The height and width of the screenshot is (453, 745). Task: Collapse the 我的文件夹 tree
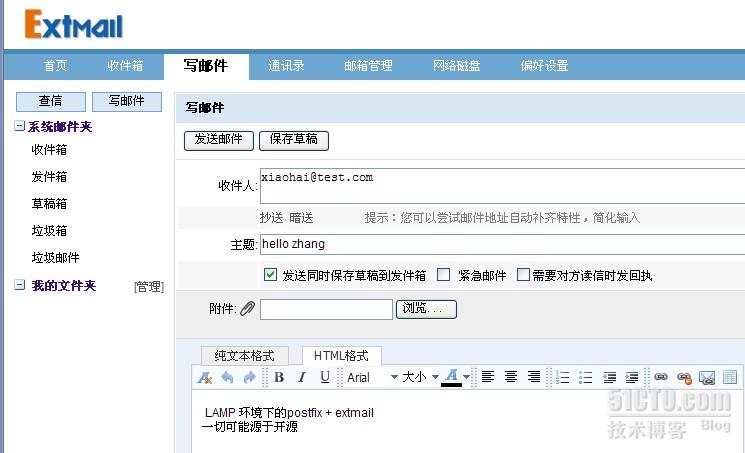(19, 285)
